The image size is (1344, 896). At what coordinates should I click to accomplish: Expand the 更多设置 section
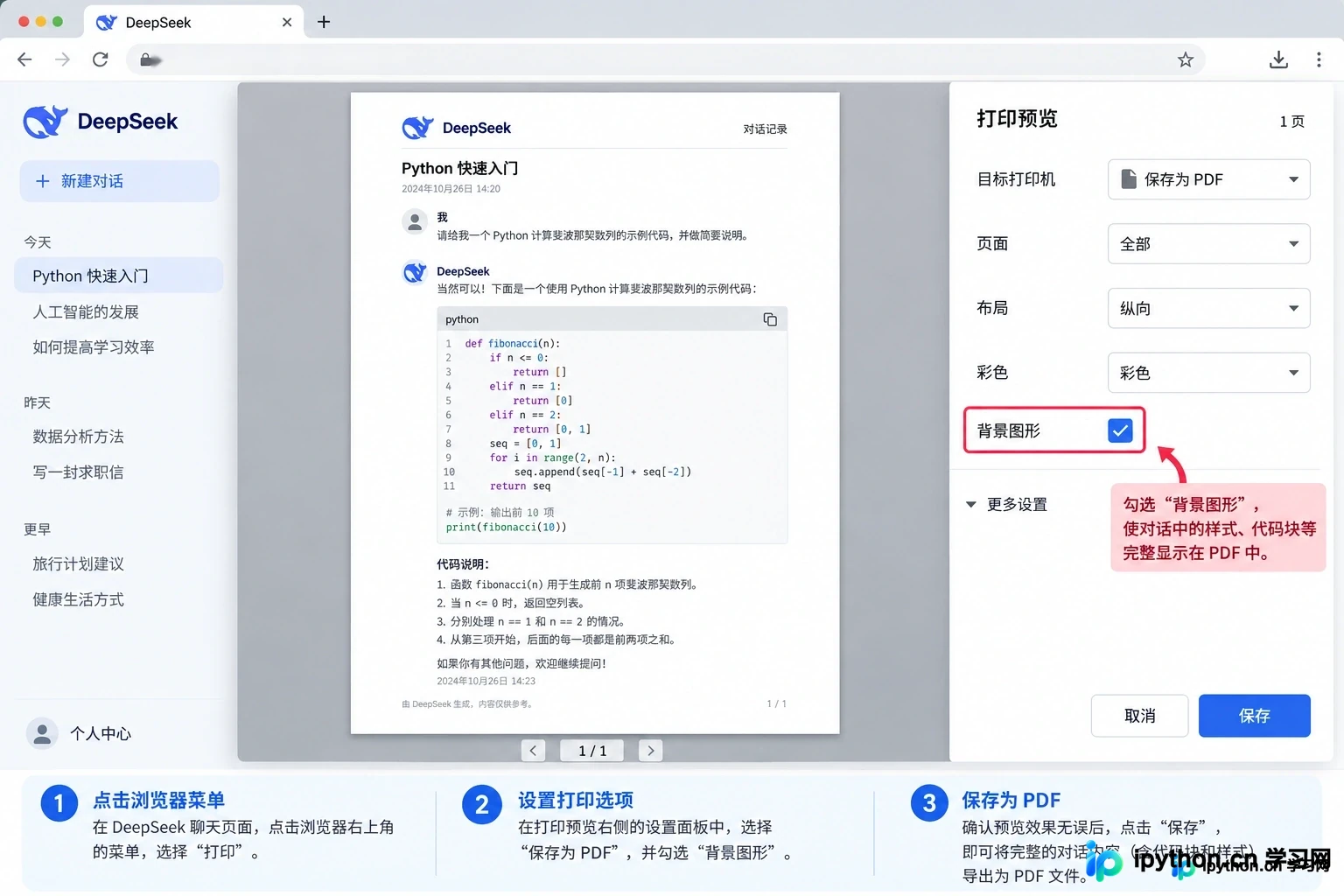[x=1007, y=504]
